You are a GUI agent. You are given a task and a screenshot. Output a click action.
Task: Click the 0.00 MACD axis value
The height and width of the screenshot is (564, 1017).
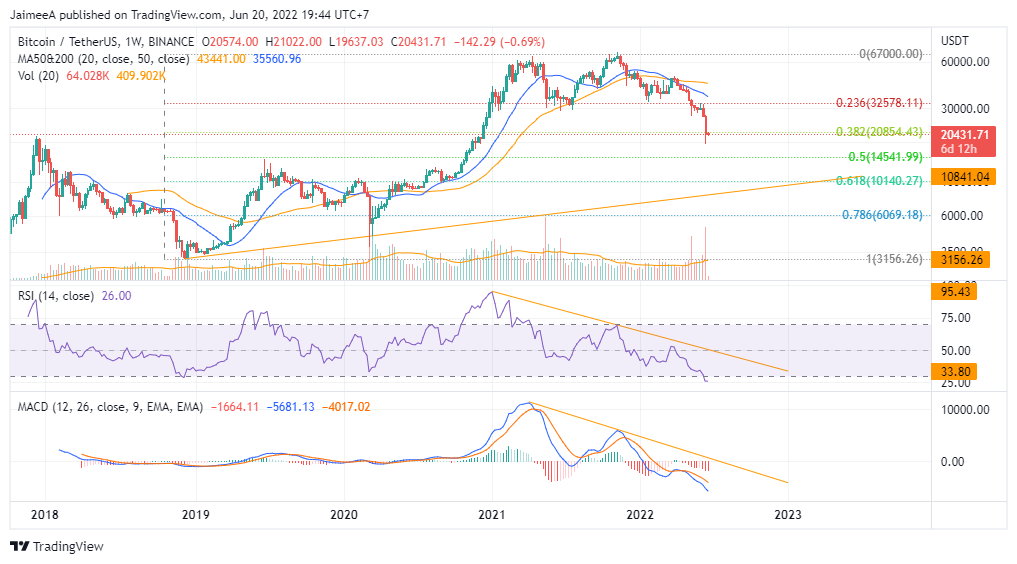coord(953,462)
